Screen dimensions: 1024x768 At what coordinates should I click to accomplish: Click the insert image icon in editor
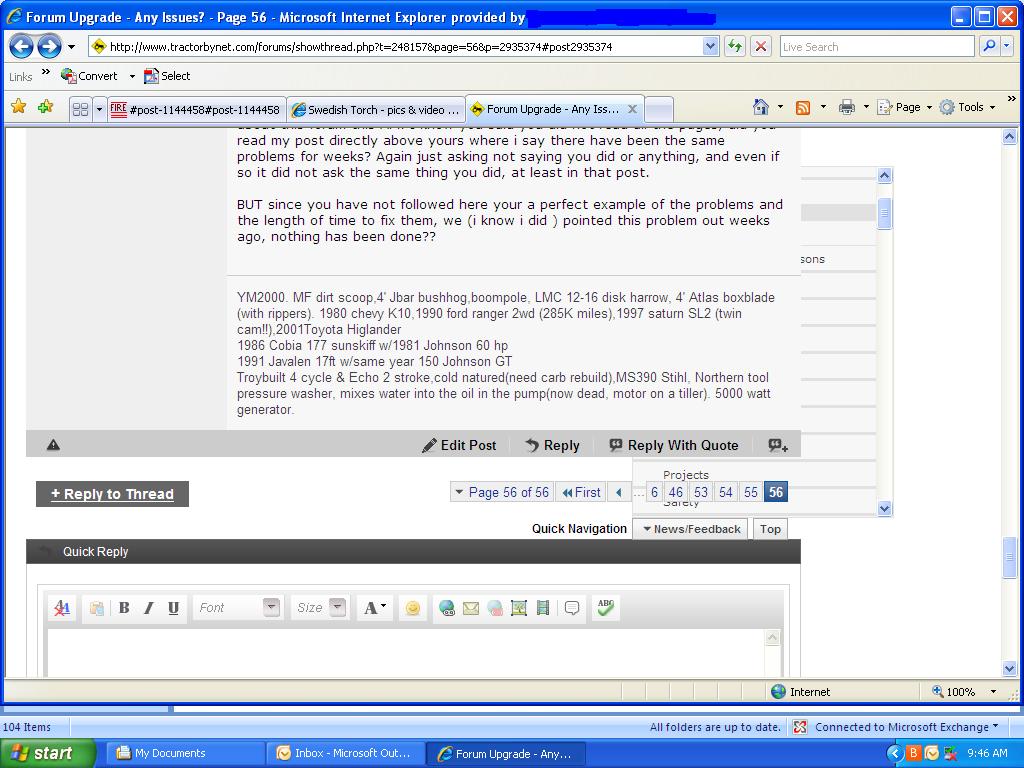coord(519,607)
